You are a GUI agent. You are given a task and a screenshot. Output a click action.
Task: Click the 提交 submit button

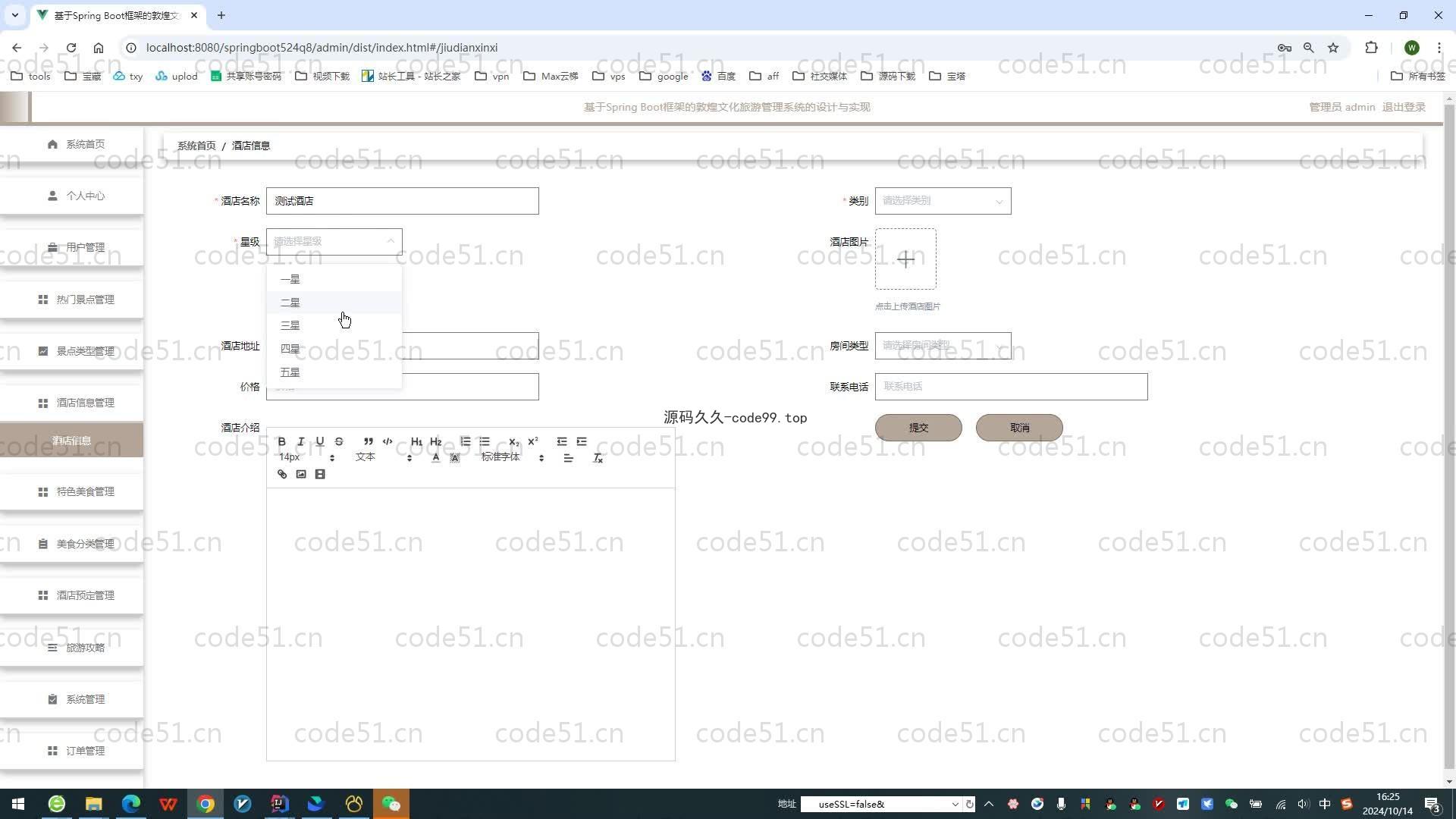tap(918, 428)
